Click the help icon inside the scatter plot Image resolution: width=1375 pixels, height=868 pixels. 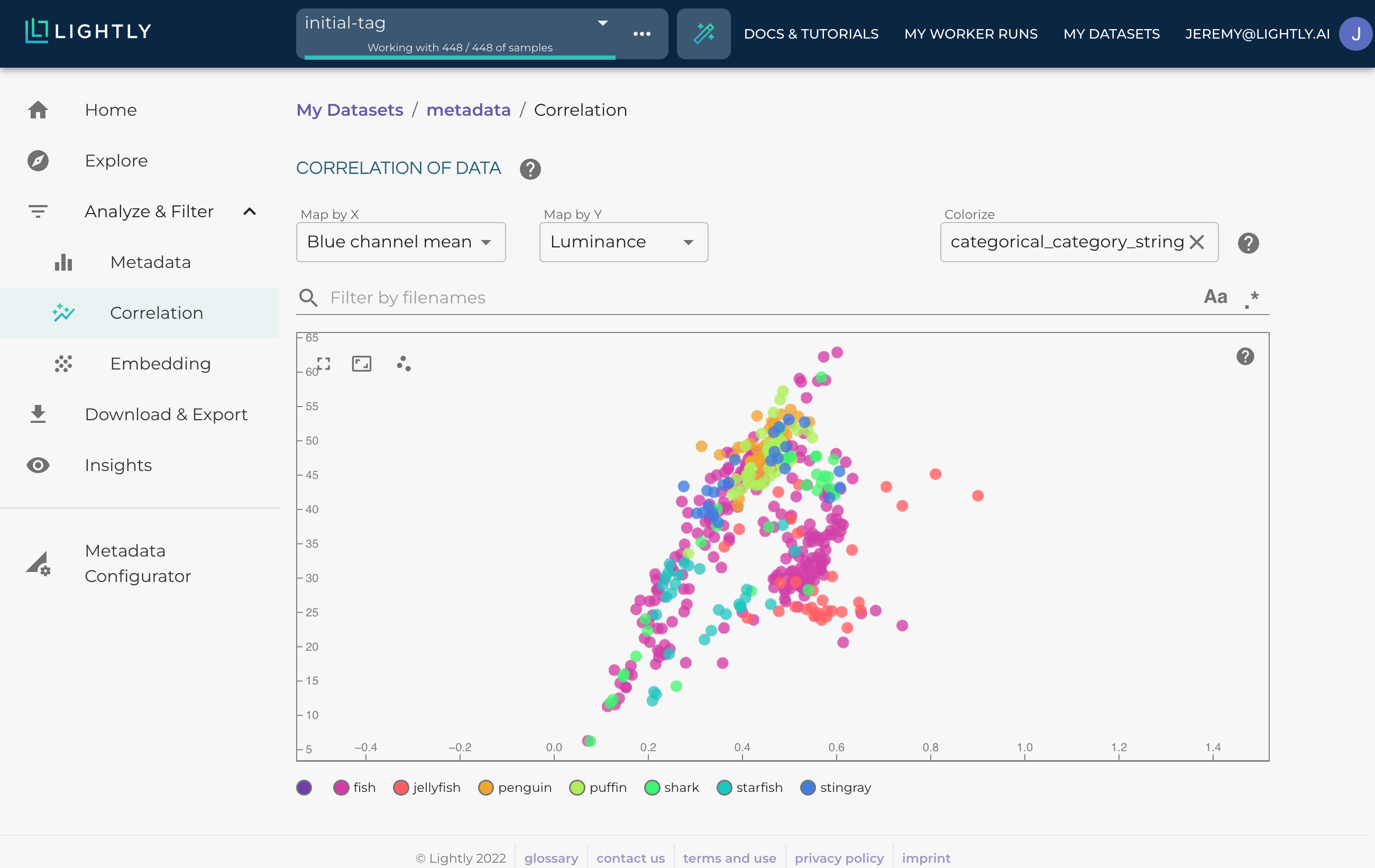point(1245,357)
